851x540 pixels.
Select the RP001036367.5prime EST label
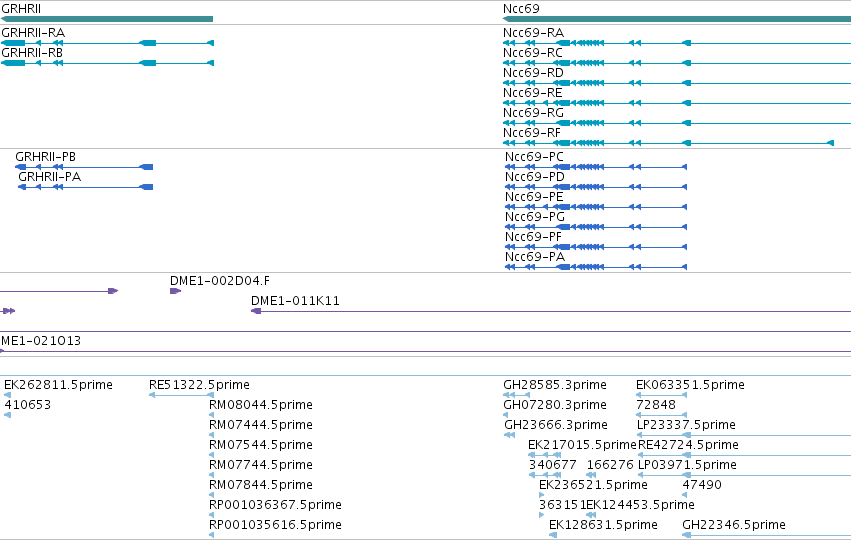coord(275,506)
